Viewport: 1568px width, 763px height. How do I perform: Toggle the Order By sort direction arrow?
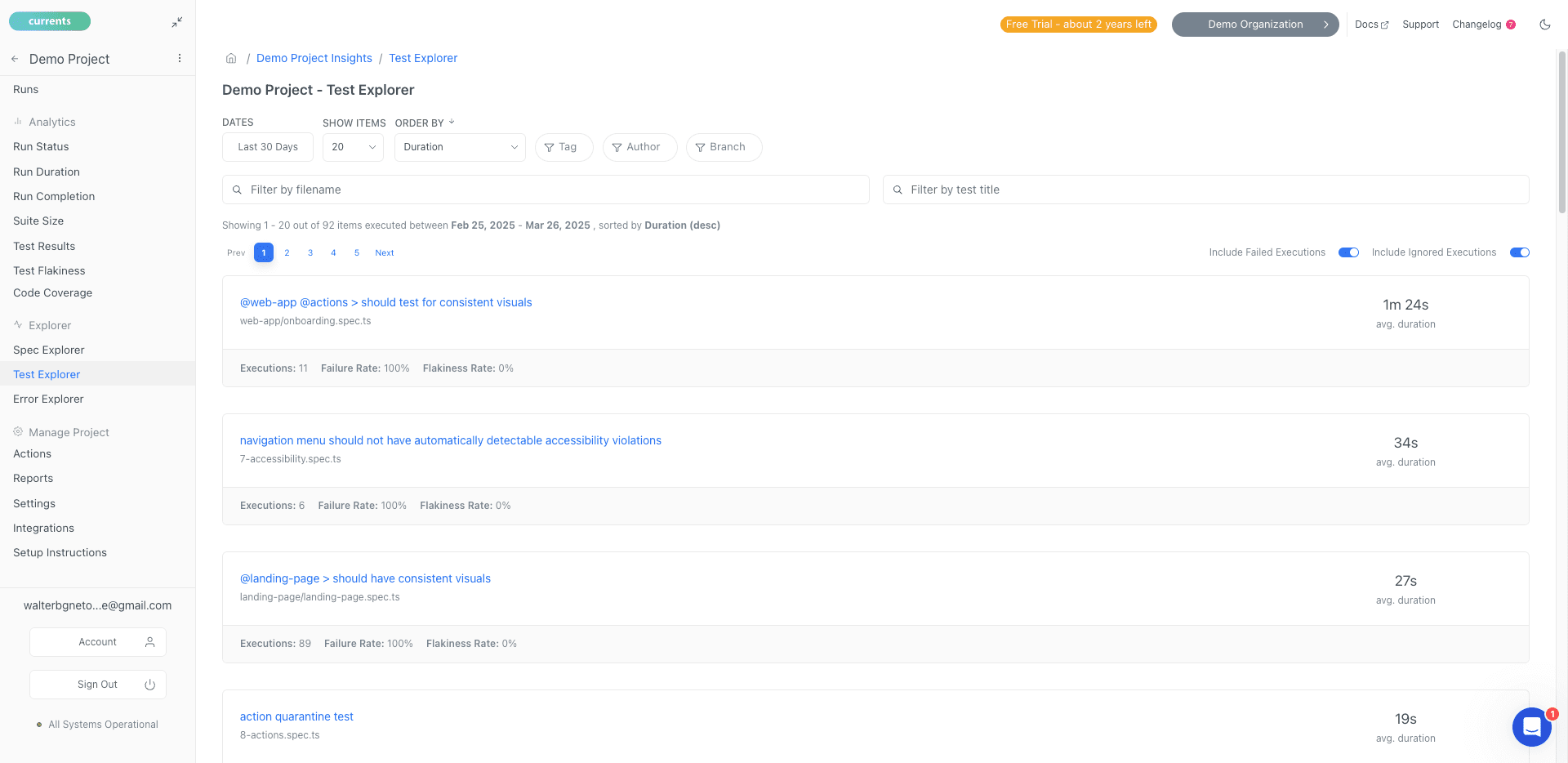click(x=452, y=123)
